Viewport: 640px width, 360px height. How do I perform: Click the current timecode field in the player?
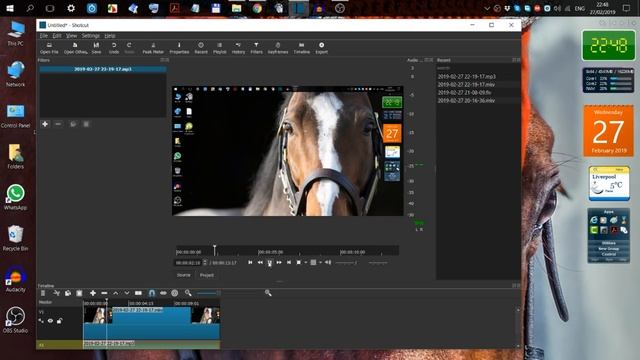click(188, 263)
